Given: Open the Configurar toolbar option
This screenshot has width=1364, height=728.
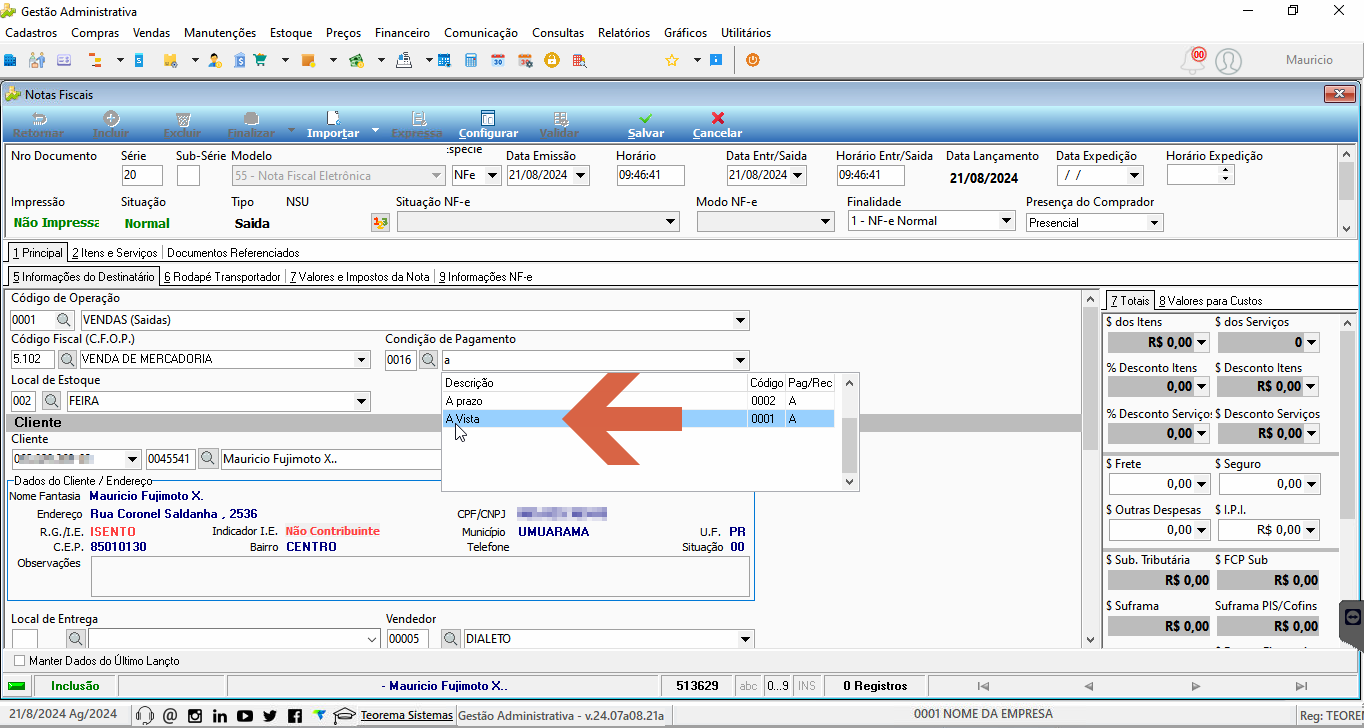Looking at the screenshot, I should tap(488, 125).
